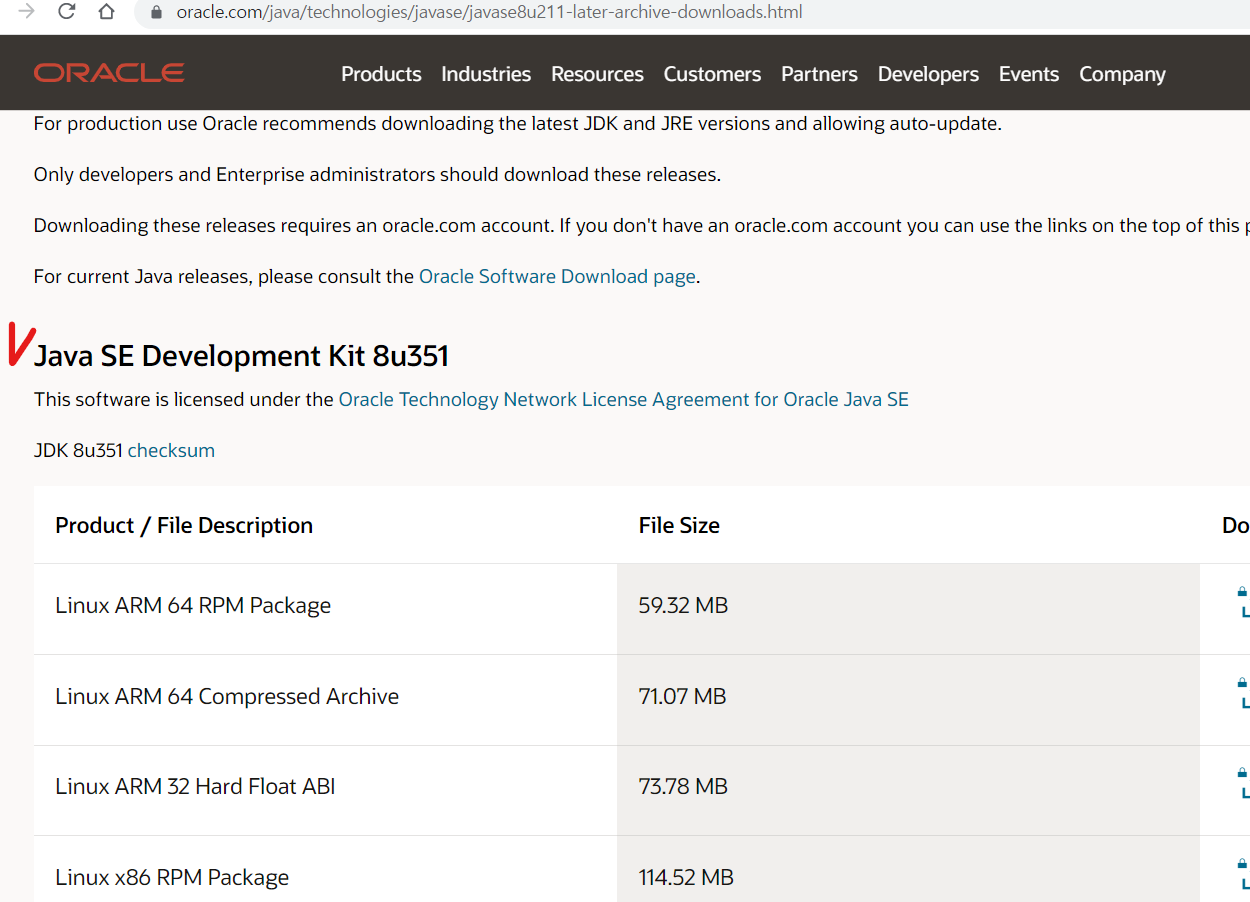Screen dimensions: 1250x902
Task: Select the Linux ARM 32 Hard Float ABI row
Action: point(642,790)
